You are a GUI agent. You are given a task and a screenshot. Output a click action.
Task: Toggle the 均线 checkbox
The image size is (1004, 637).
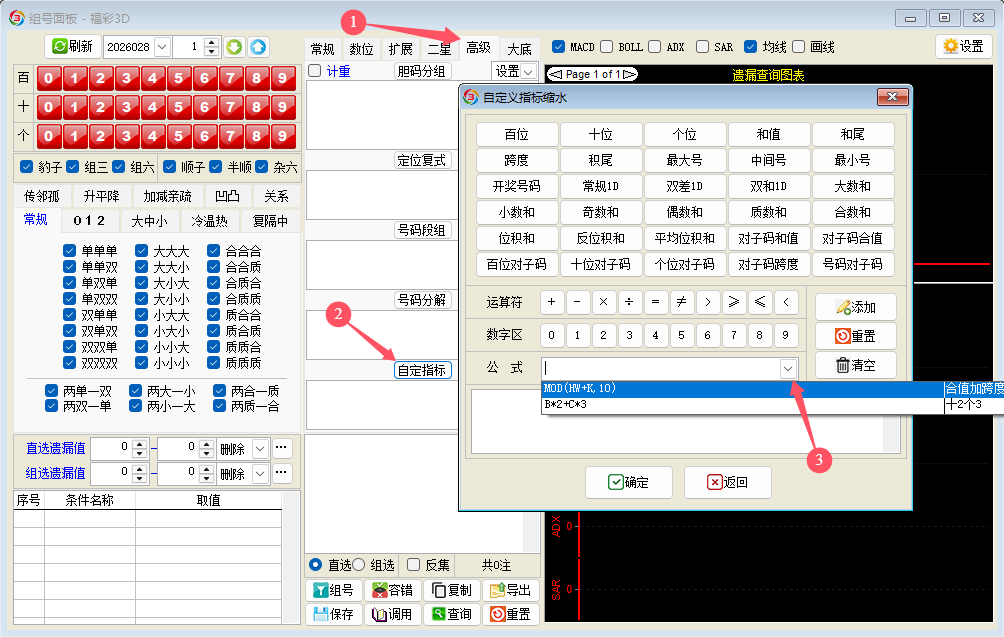click(x=750, y=47)
